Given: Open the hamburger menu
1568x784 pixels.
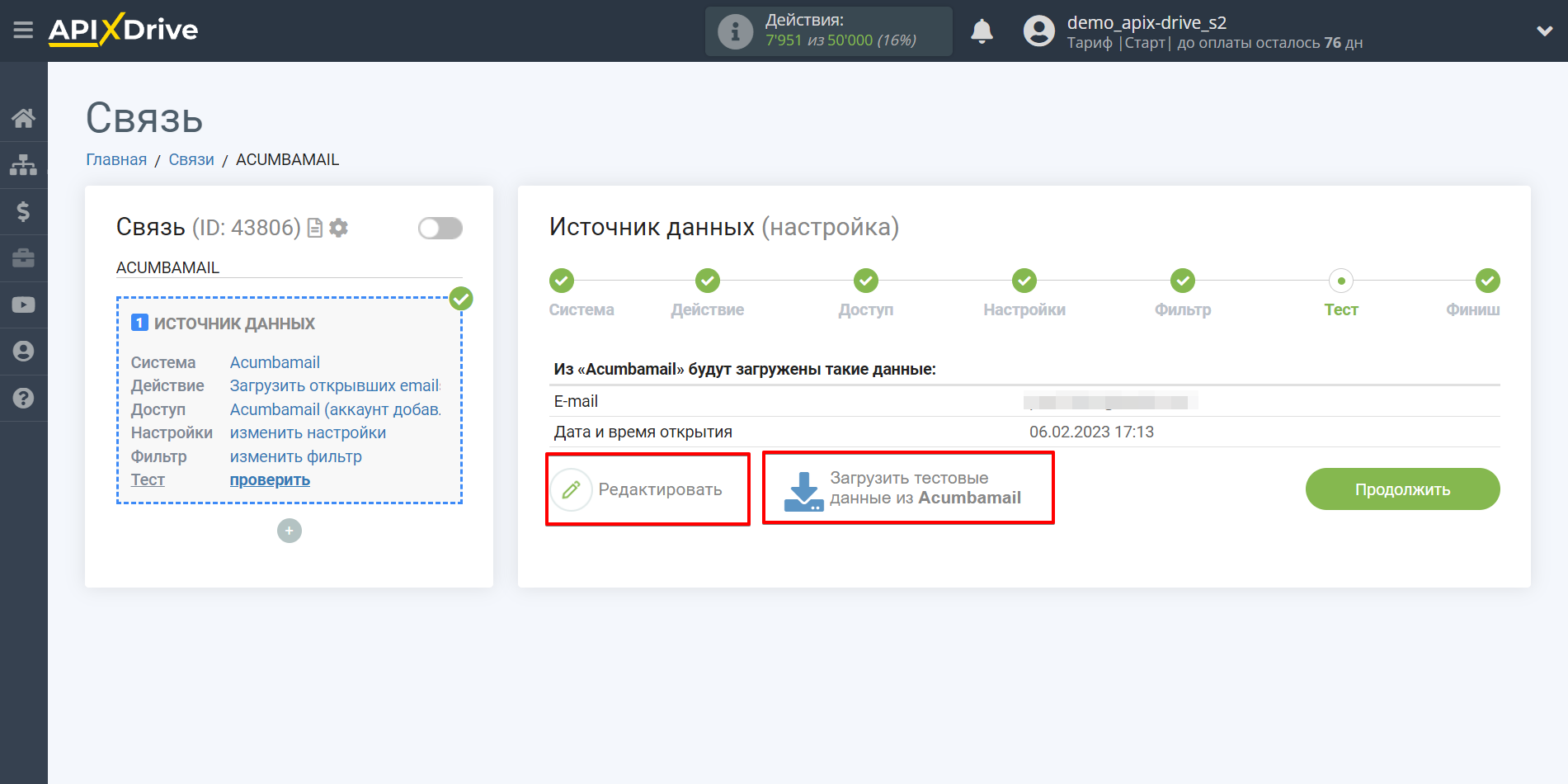Looking at the screenshot, I should pyautogui.click(x=23, y=31).
